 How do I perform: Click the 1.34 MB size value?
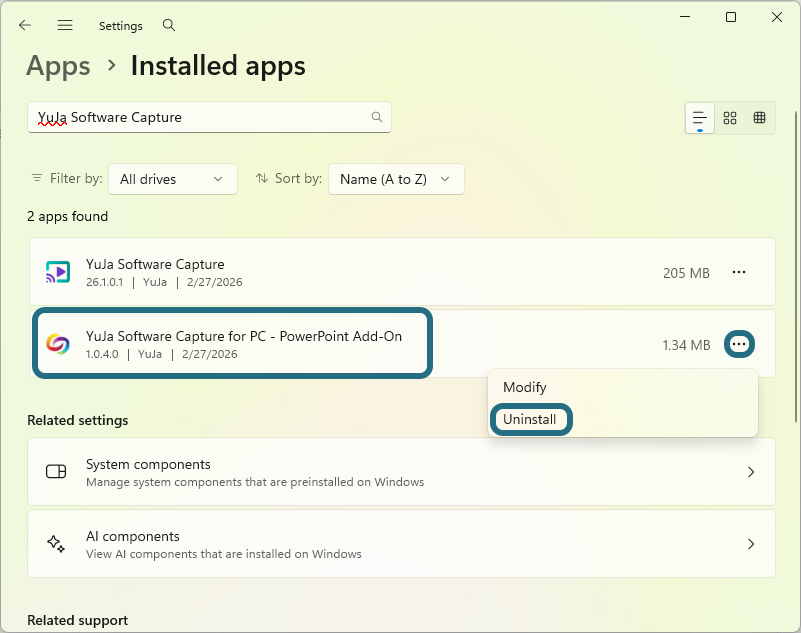pos(686,345)
